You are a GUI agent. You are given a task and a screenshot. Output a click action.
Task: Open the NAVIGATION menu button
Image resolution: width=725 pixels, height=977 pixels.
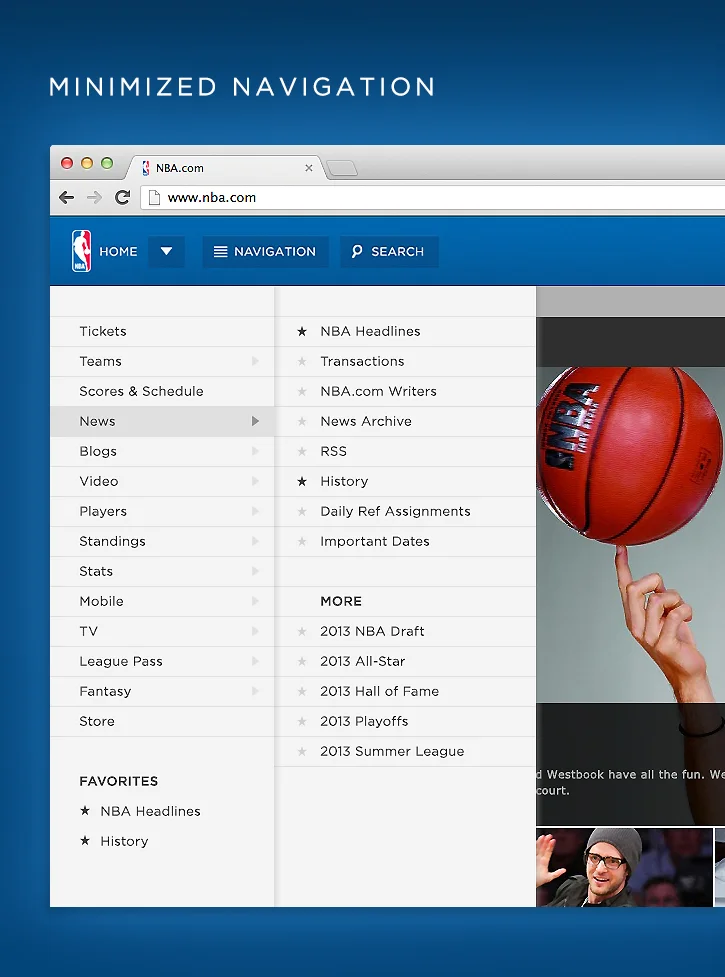265,251
